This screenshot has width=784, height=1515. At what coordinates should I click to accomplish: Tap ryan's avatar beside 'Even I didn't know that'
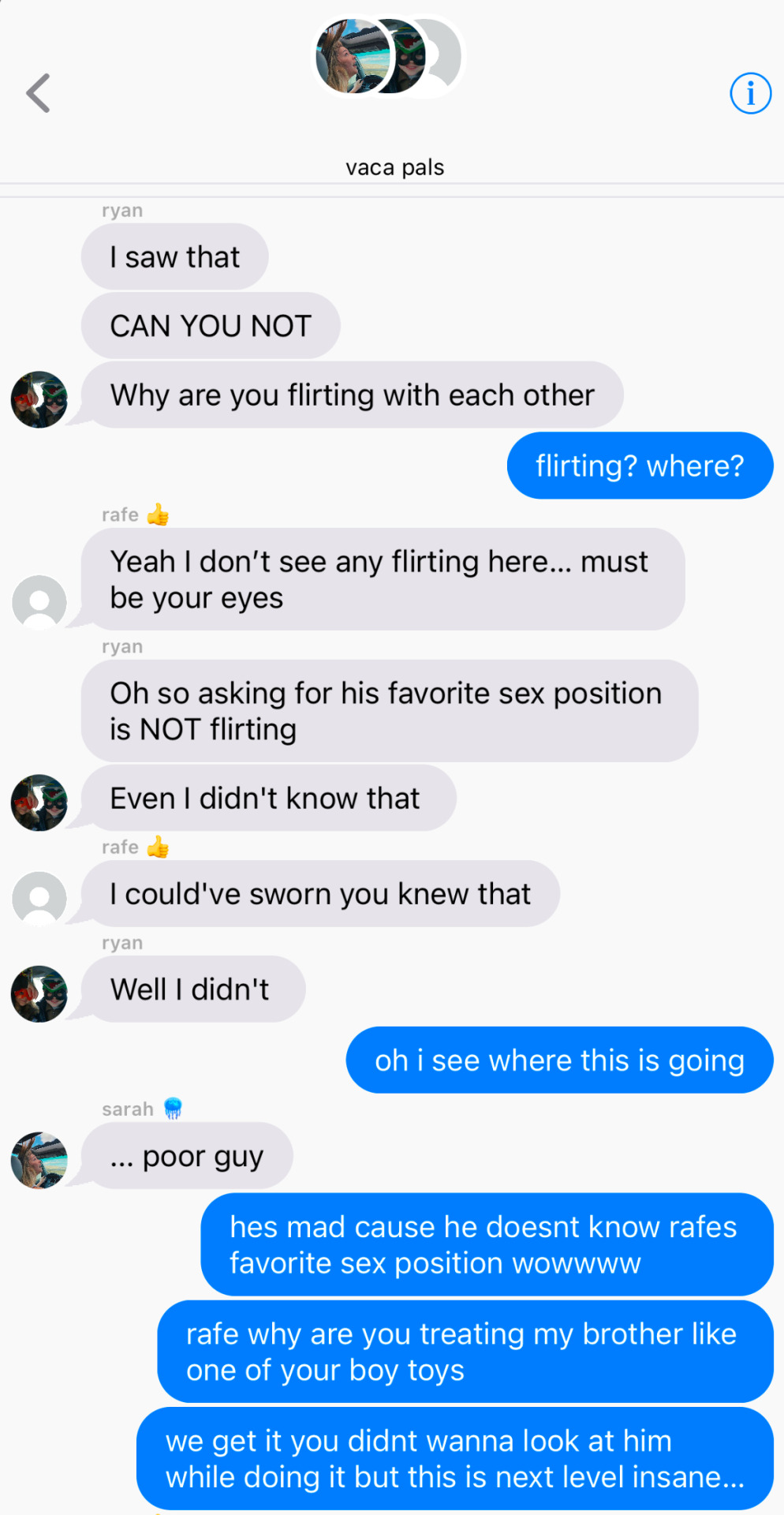[39, 802]
